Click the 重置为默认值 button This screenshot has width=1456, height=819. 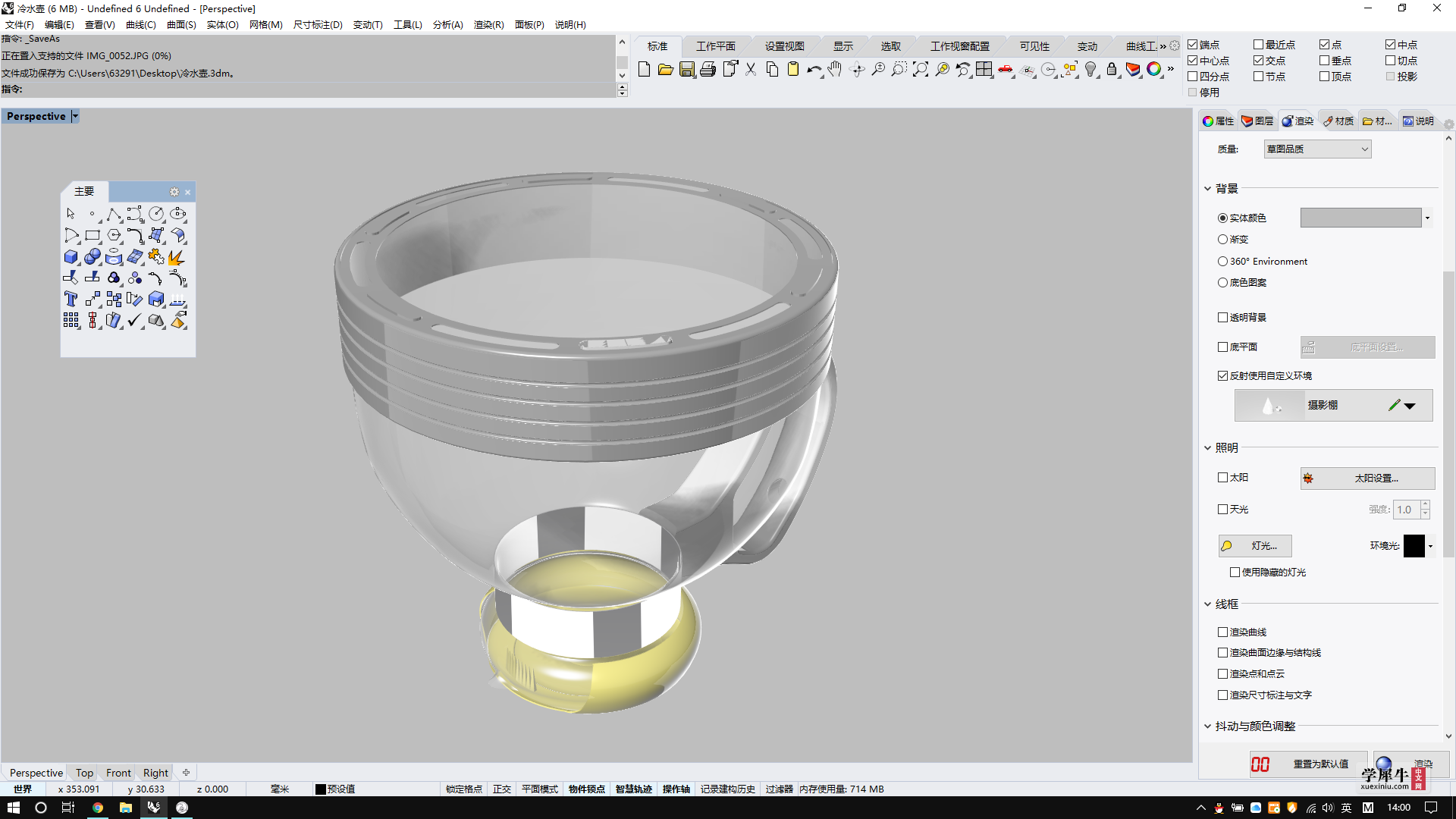tap(1308, 764)
